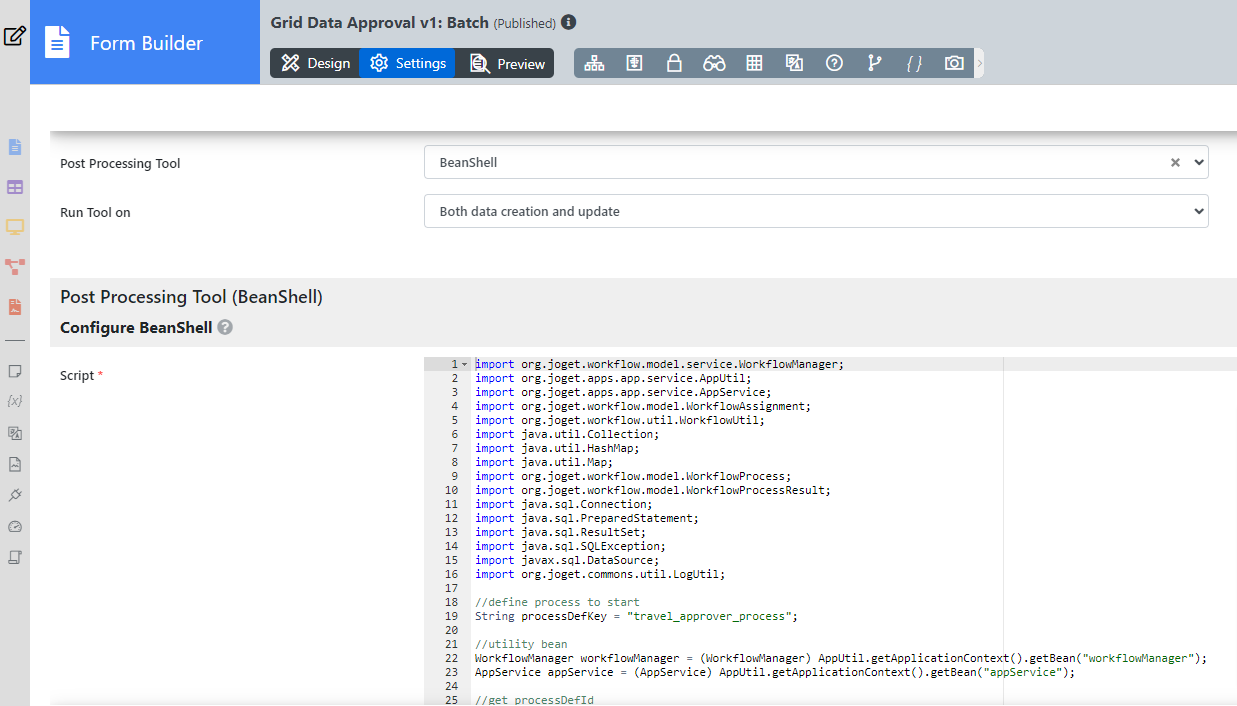Click line number 10 in the gutter
Viewport: 1237px width, 706px height.
pos(451,490)
